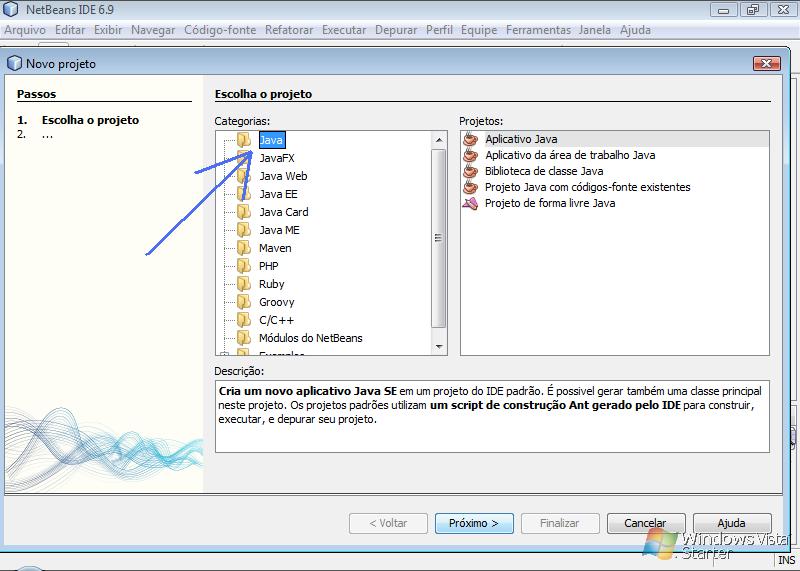Screen dimensions: 800x571
Task: Click the Finalizar button
Action: [x=560, y=523]
